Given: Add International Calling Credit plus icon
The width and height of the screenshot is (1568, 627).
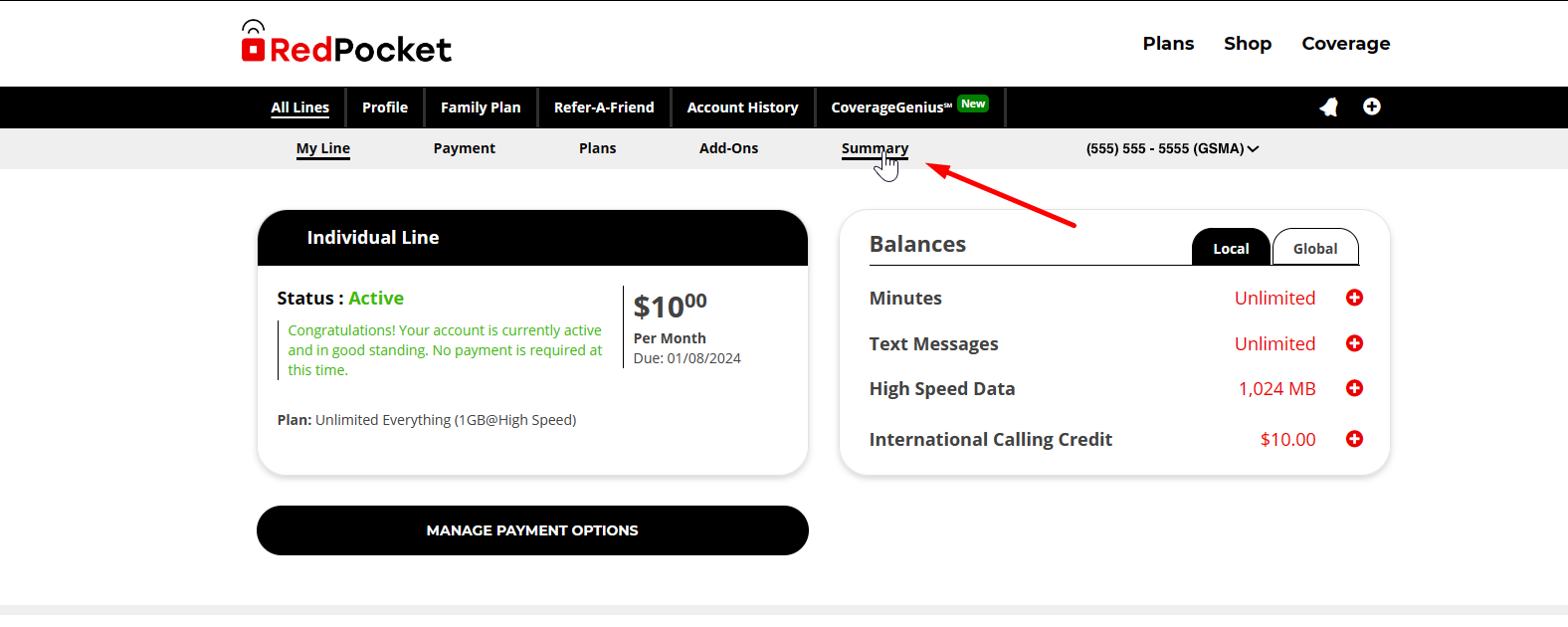Looking at the screenshot, I should coord(1354,439).
